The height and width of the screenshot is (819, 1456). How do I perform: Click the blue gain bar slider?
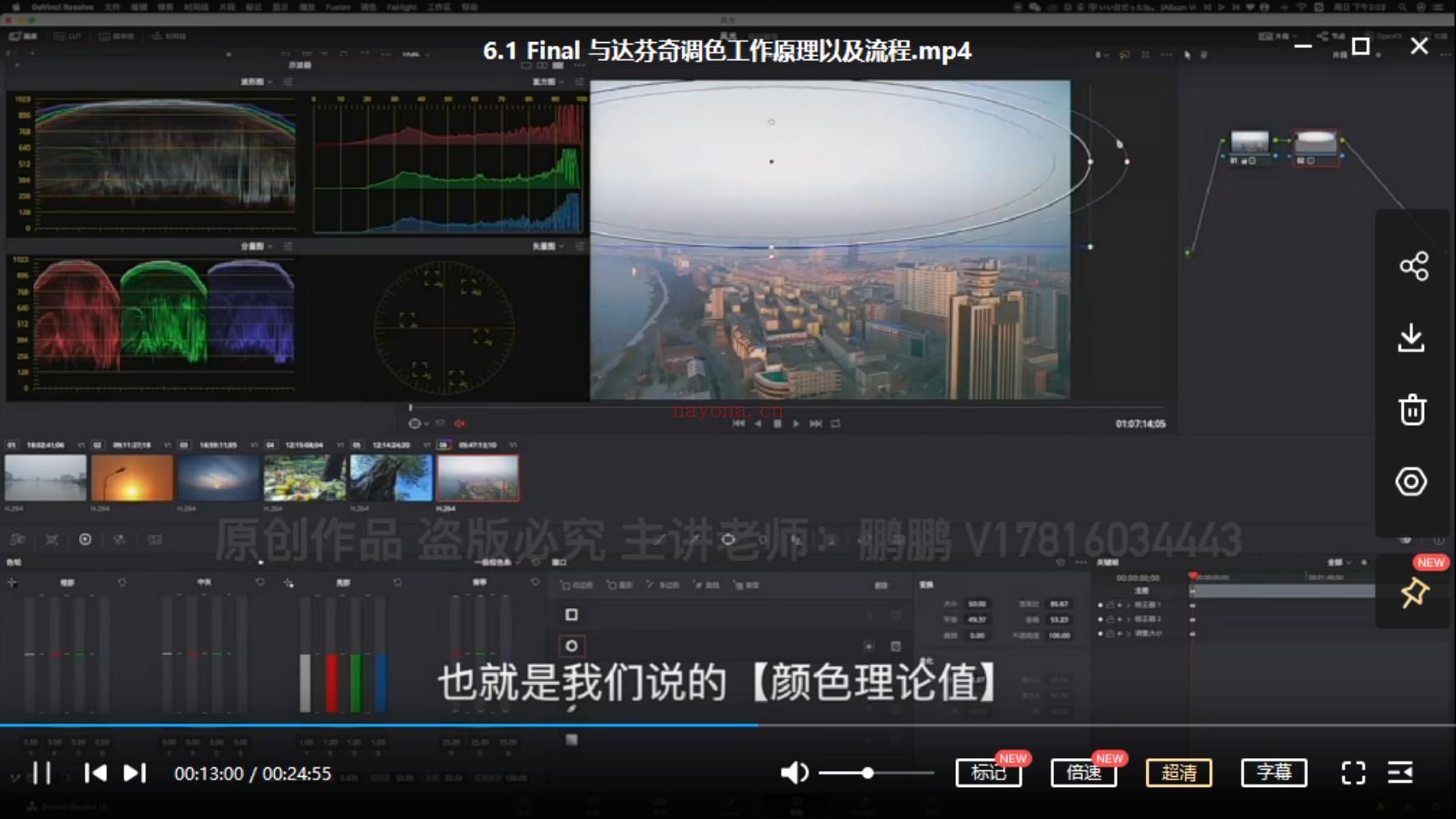point(380,682)
